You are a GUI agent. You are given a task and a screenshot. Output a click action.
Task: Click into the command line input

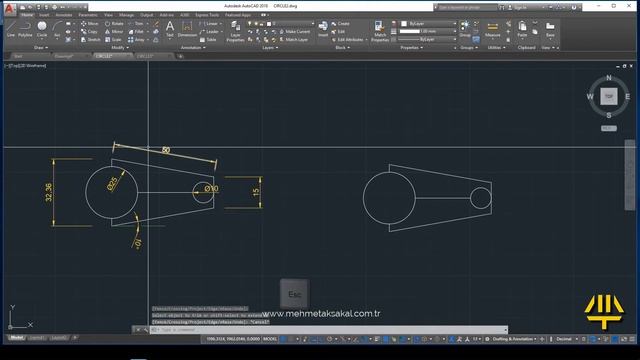click(x=329, y=329)
